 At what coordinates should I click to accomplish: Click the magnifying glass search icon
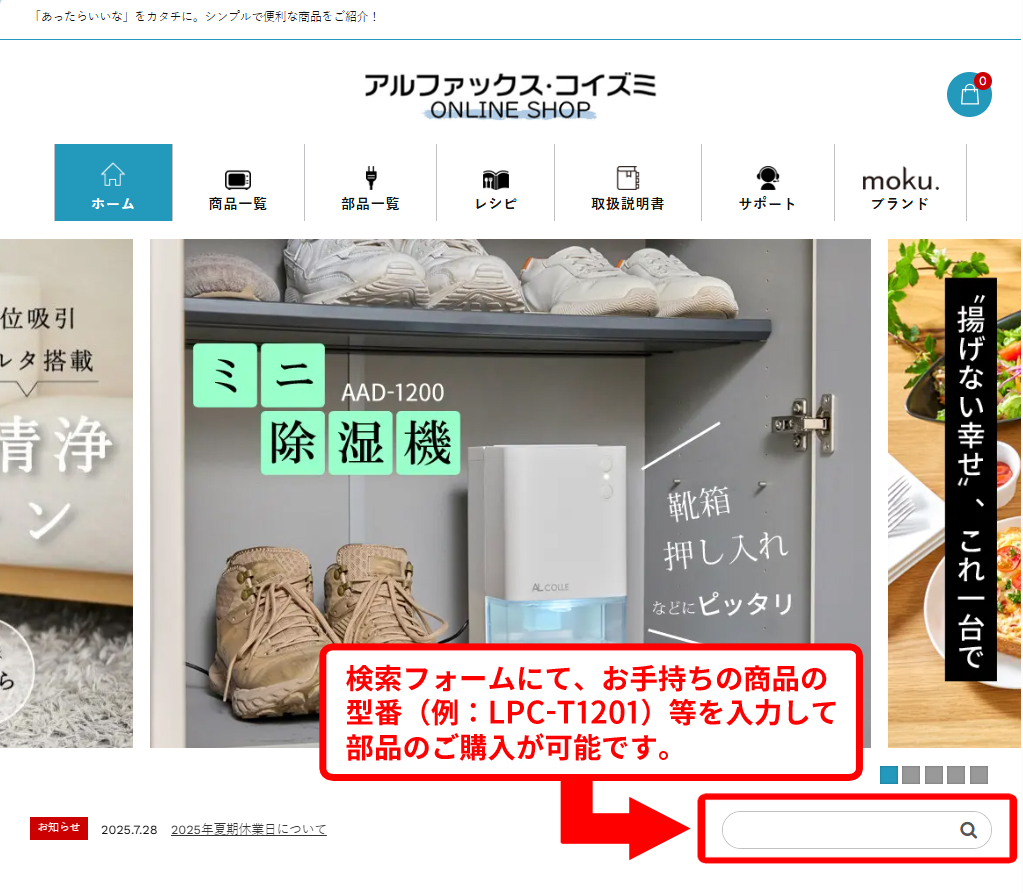(x=968, y=830)
